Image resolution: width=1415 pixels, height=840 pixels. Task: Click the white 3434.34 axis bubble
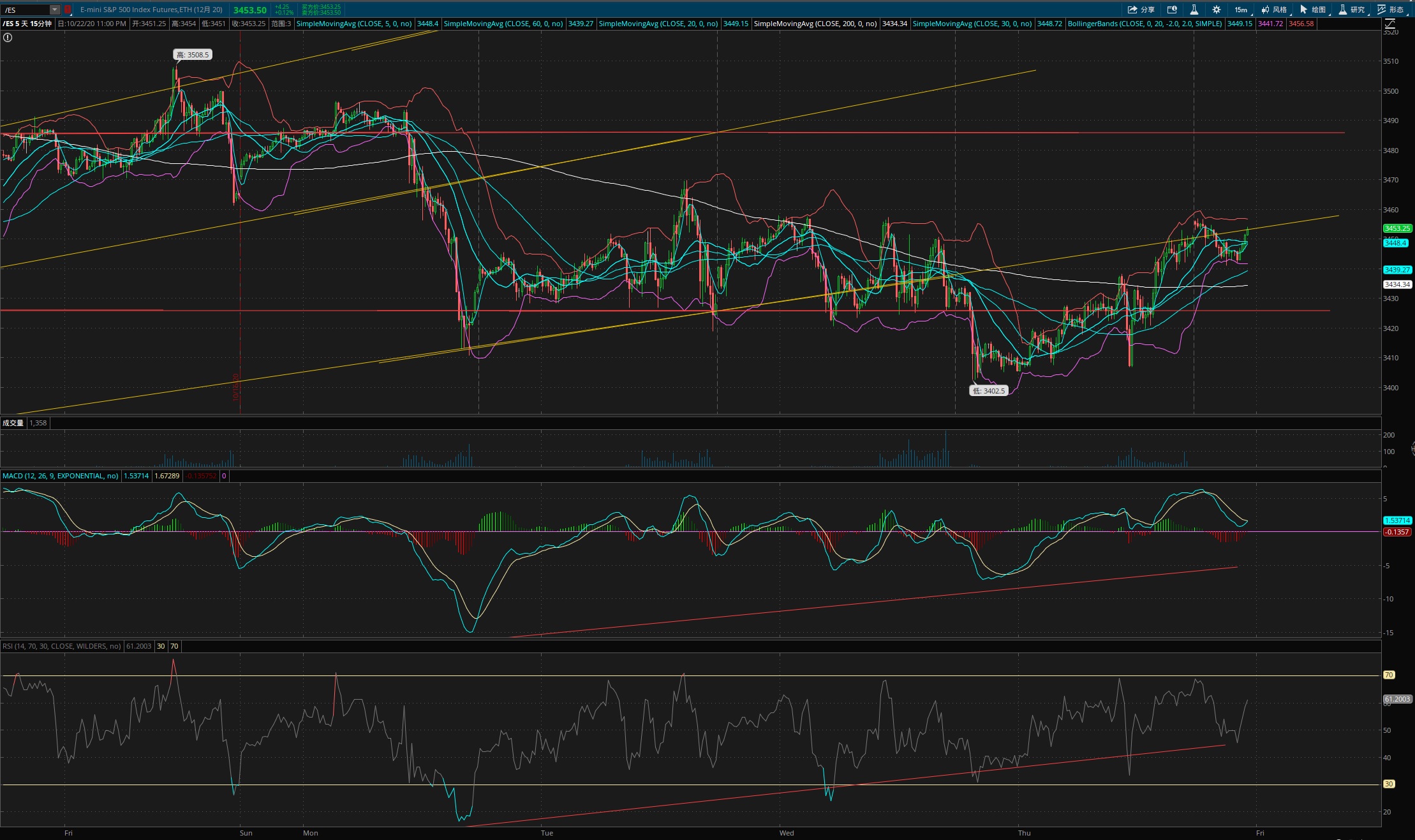click(x=1397, y=284)
